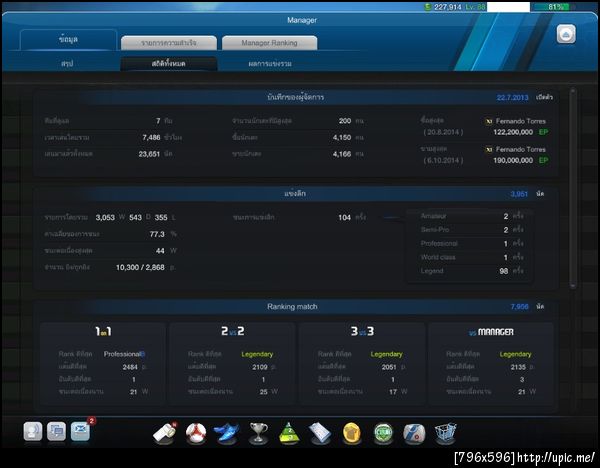
Task: Open the ผลการแข่งรวม sub-tab
Action: coord(270,64)
